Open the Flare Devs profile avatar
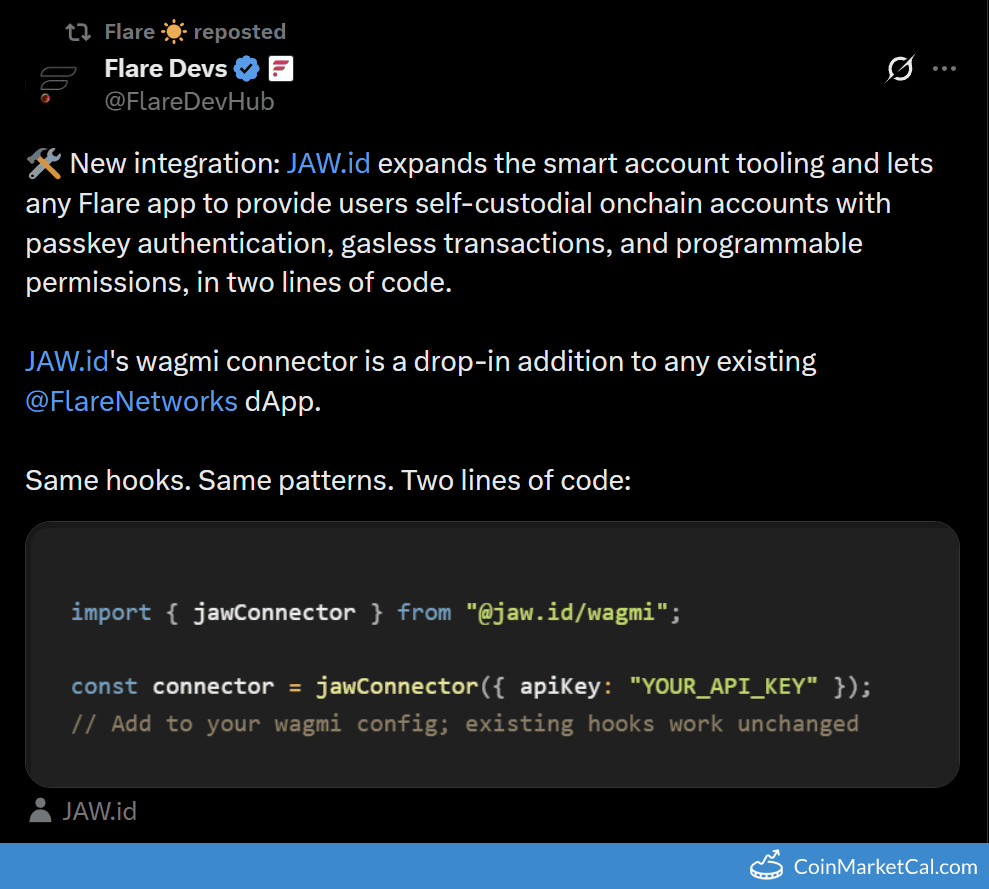The width and height of the screenshot is (989, 889). tap(58, 86)
